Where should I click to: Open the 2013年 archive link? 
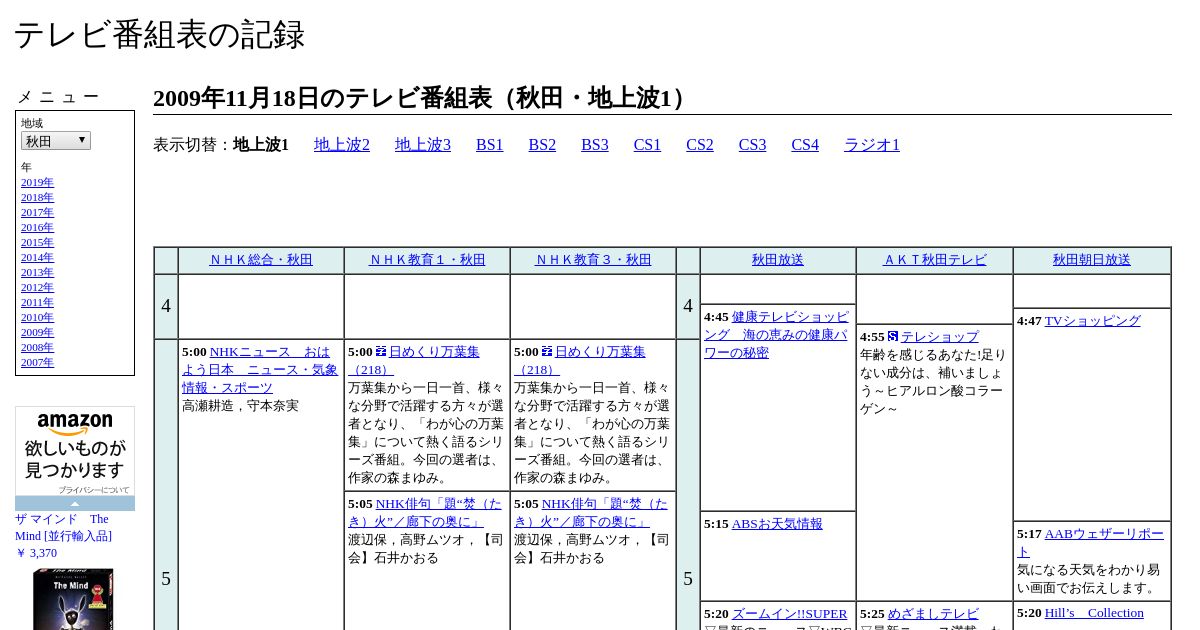37,272
